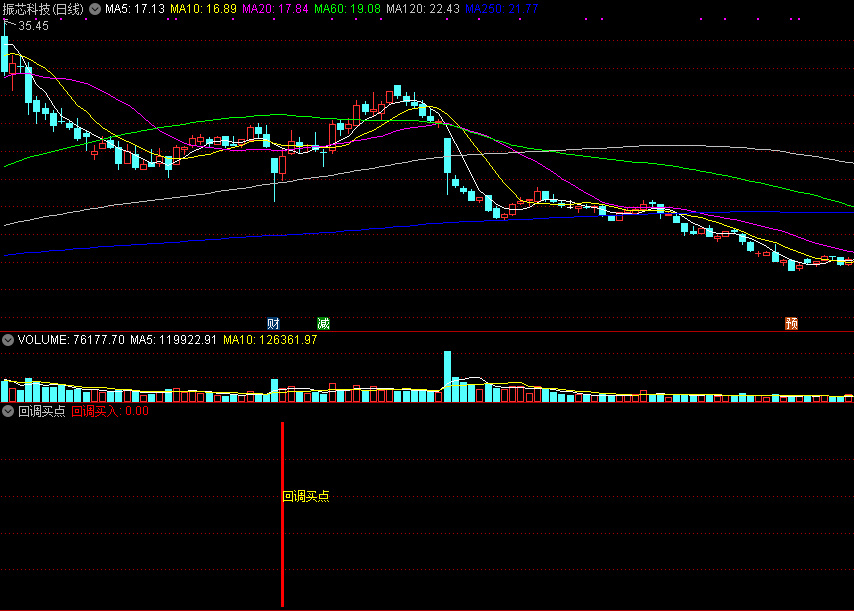Screen dimensions: 854x611
Task: Click the 35.45 high price label
Action: point(33,26)
